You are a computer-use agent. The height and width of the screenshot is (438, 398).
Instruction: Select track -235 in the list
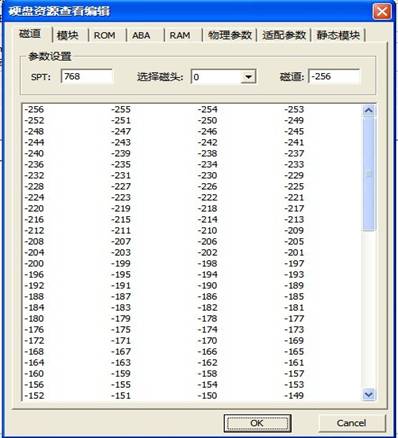click(121, 164)
